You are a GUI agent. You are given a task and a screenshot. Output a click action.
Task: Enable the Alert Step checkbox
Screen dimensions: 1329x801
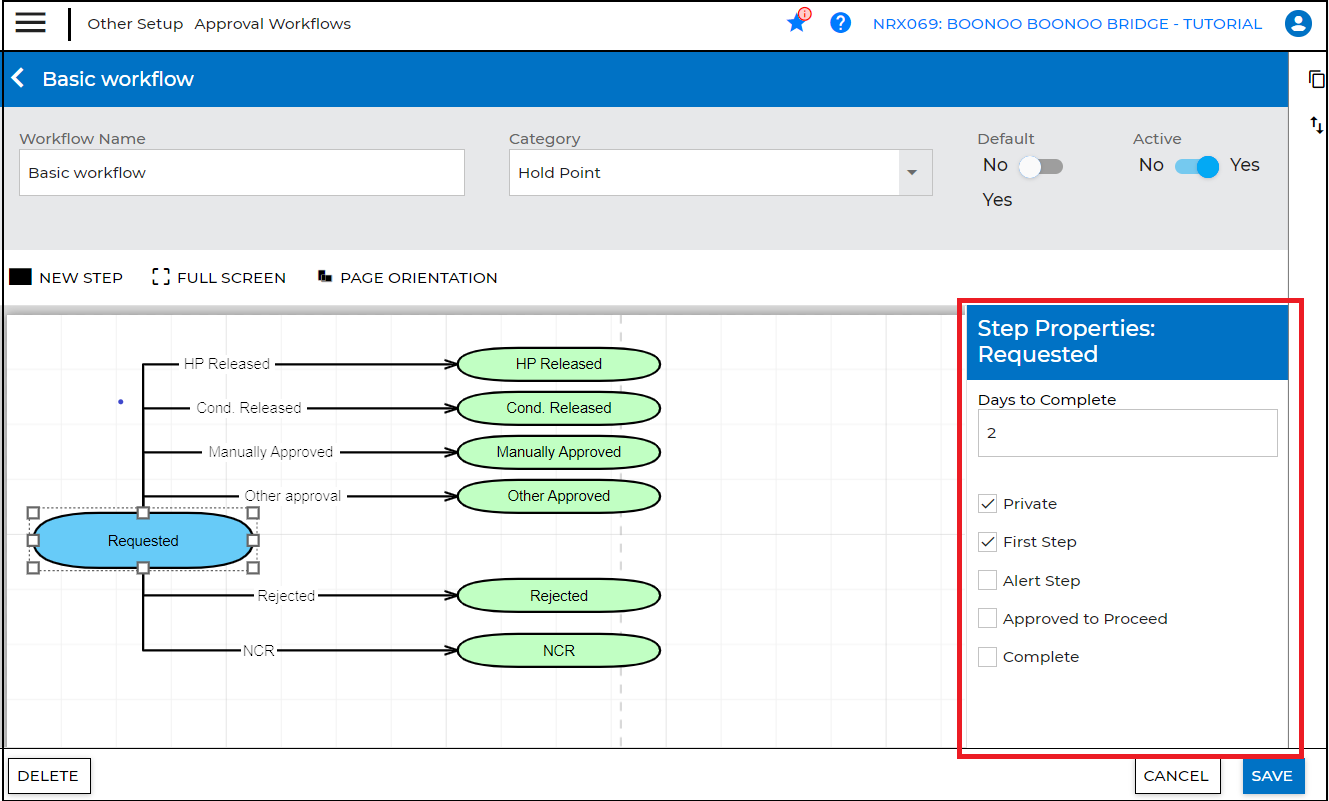[987, 581]
